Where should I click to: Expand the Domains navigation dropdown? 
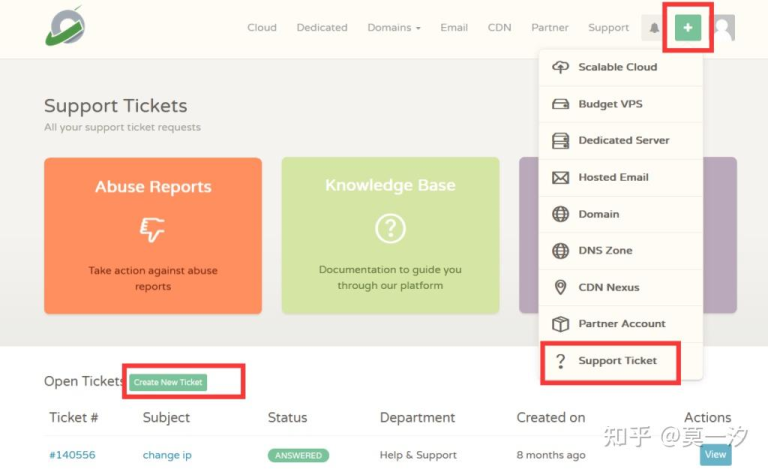click(x=393, y=28)
